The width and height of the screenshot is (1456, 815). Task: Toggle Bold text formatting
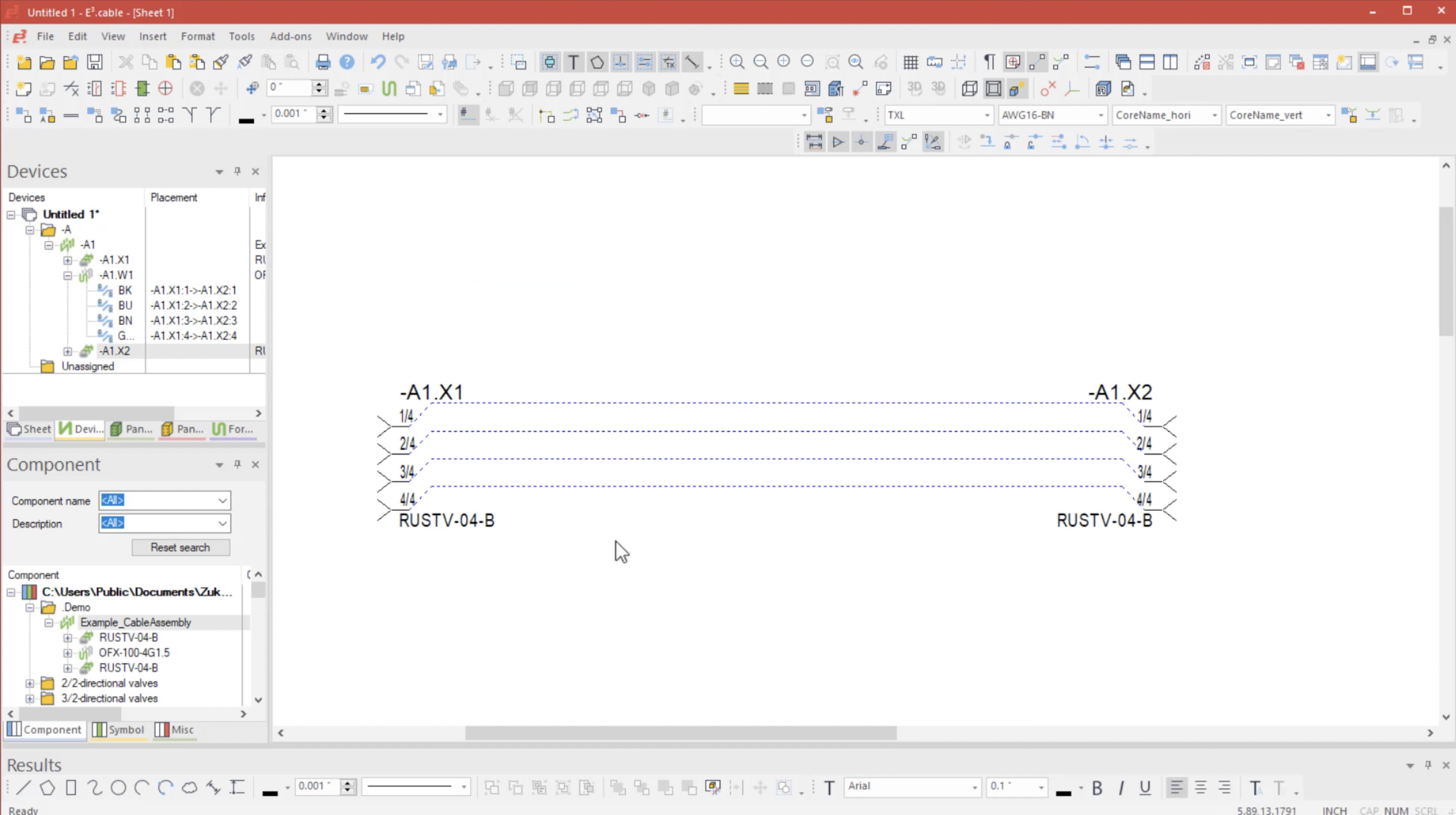1097,788
